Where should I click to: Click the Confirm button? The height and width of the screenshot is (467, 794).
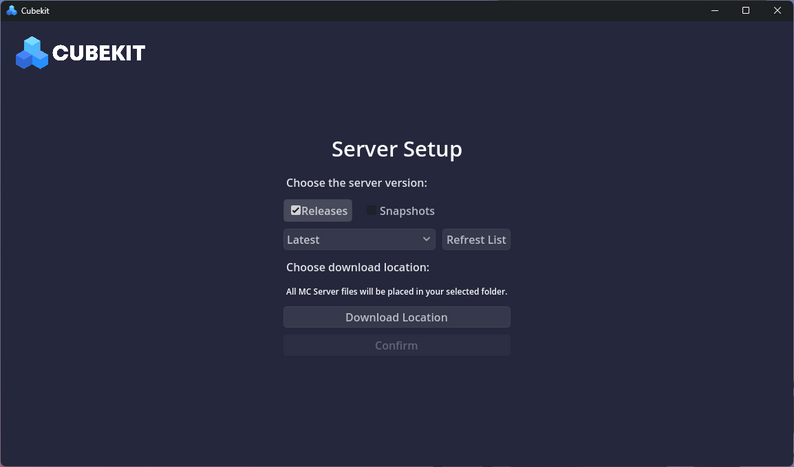point(396,345)
